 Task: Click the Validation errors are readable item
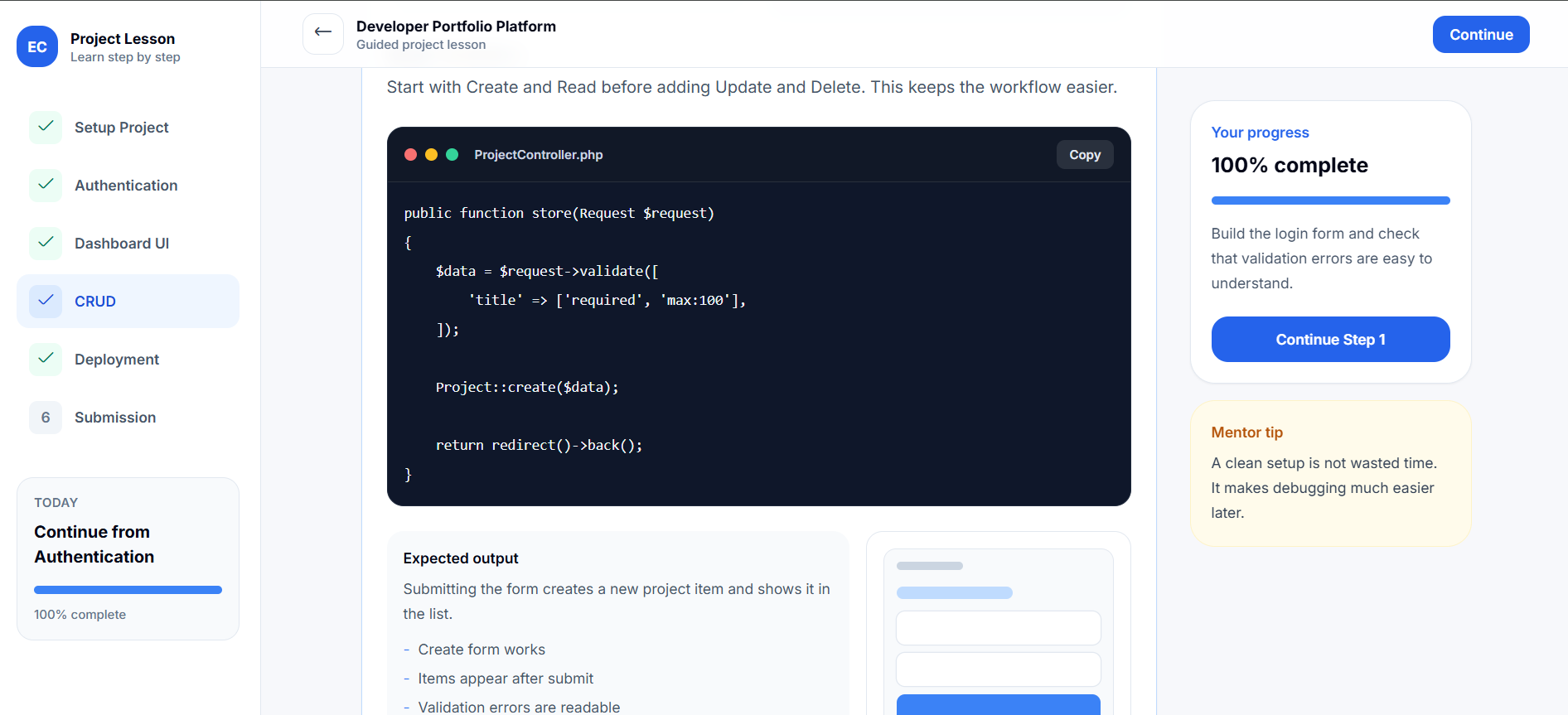(x=519, y=707)
